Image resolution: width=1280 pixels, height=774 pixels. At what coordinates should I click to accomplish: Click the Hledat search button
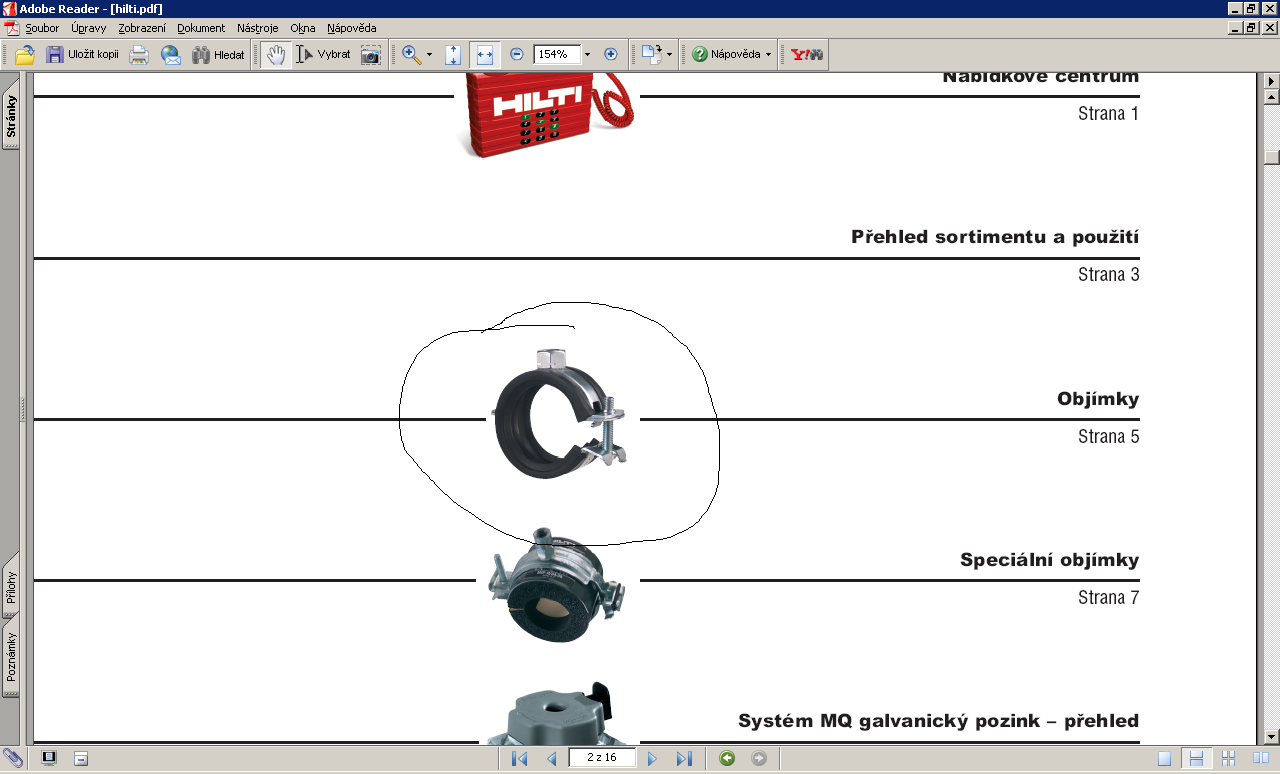(218, 55)
